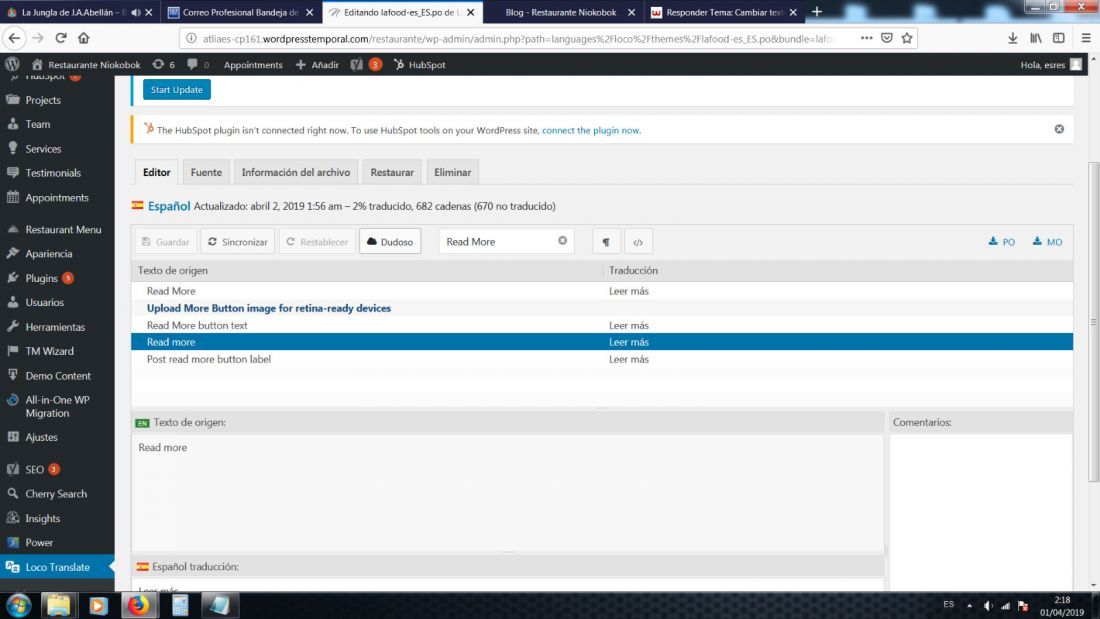This screenshot has width=1100, height=619.
Task: Select the highlighted Read more row
Action: click(602, 342)
